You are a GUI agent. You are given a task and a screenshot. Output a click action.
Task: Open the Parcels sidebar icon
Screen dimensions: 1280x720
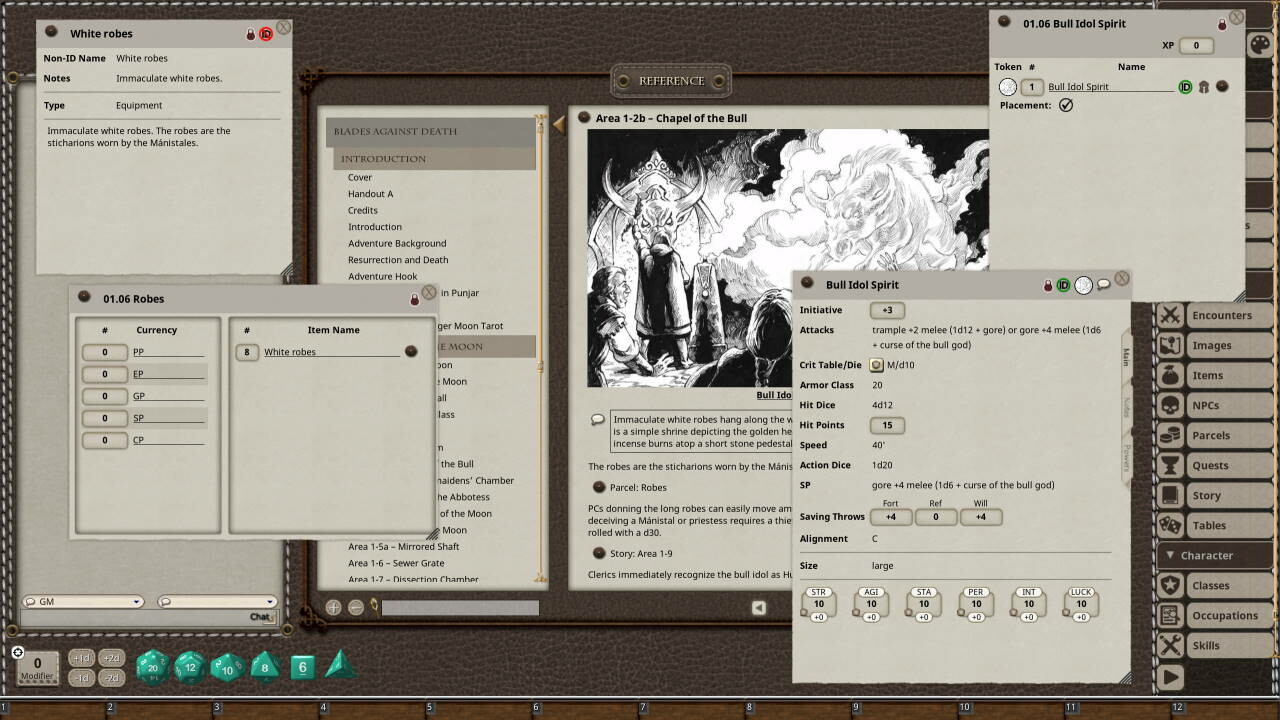tap(1170, 435)
